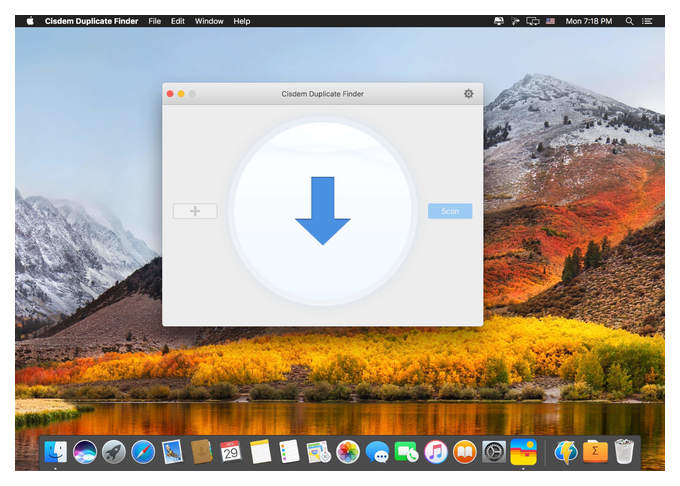Open the Window menu
The image size is (680, 486).
tap(209, 21)
